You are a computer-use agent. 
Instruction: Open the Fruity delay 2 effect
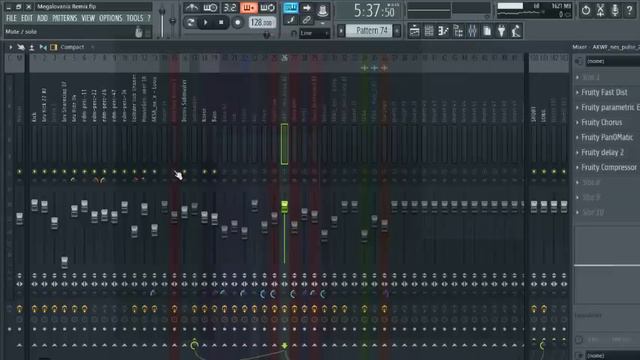click(602, 153)
